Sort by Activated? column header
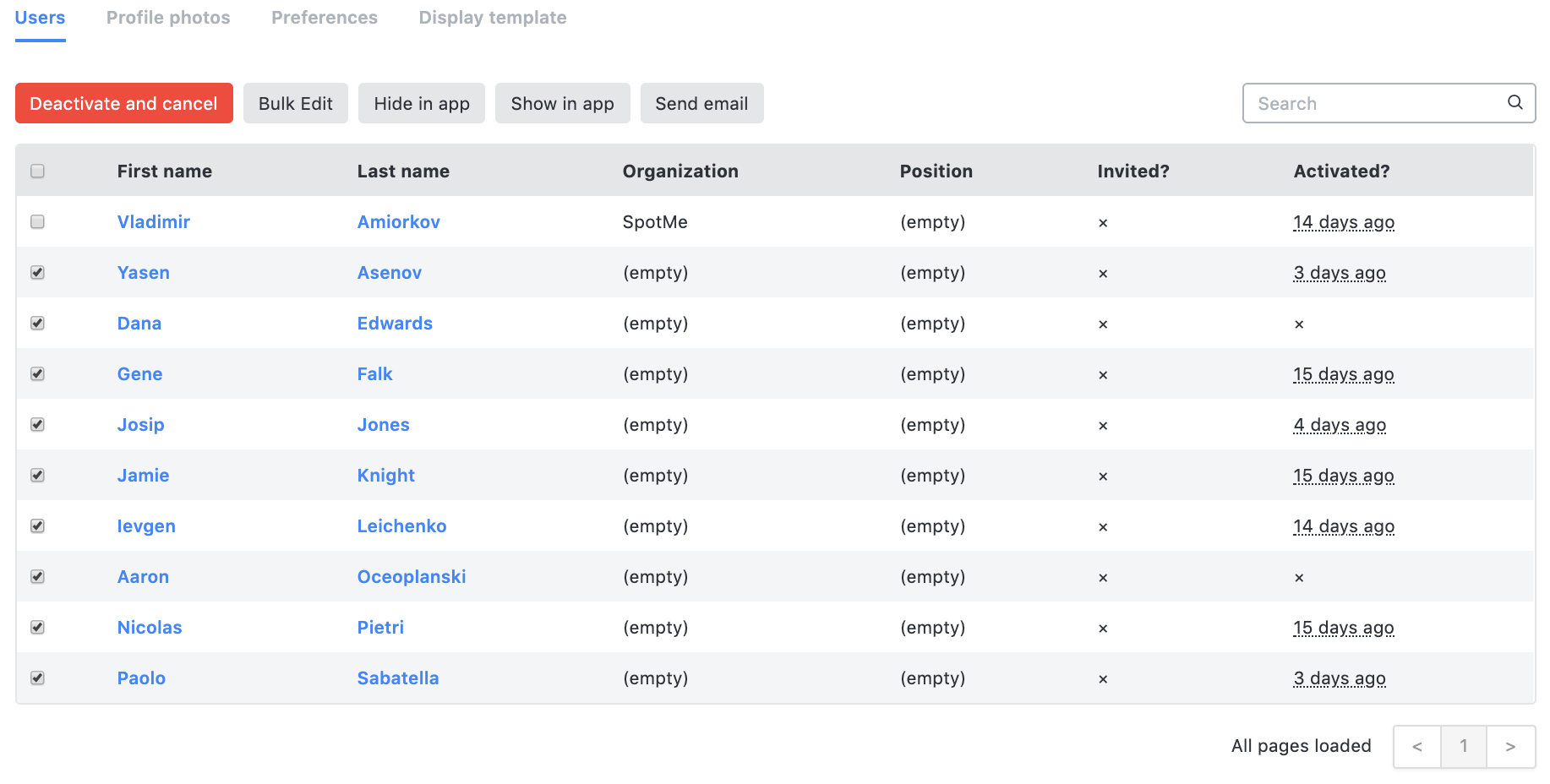Screen dimensions: 1550x784 click(1342, 171)
